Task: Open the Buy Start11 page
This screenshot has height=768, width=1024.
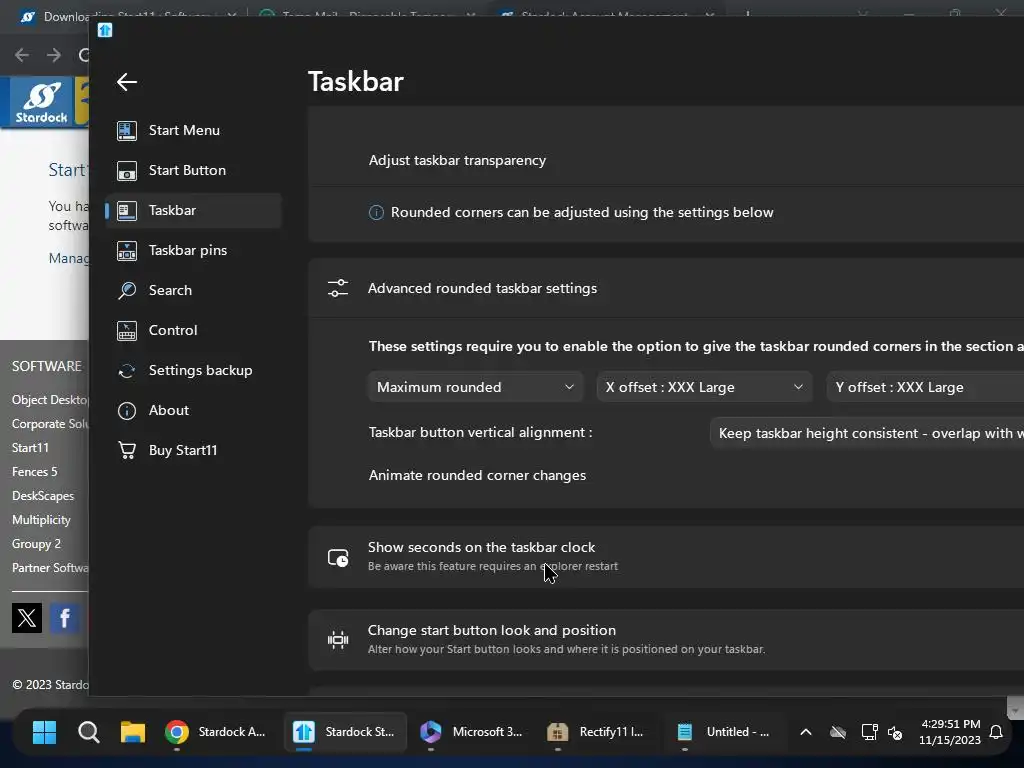Action: coord(193,450)
